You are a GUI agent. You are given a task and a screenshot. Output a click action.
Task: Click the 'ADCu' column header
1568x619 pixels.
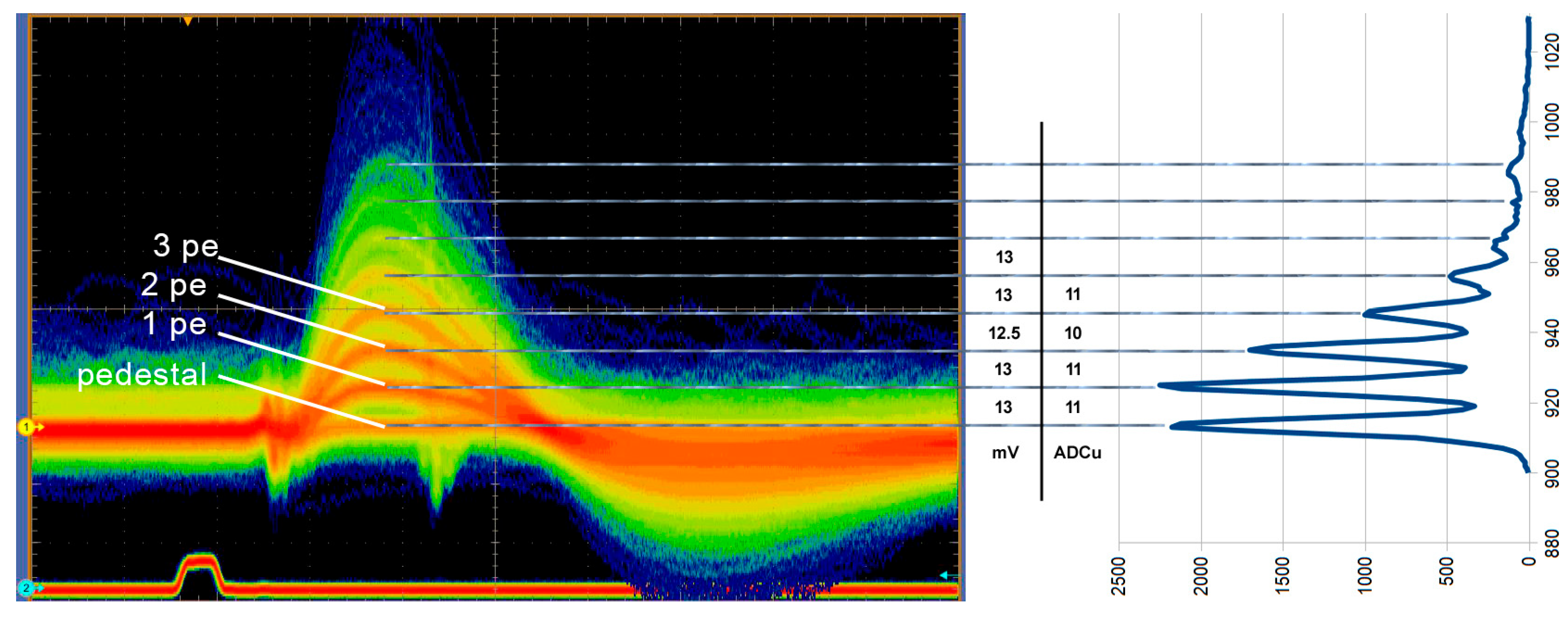(x=1077, y=452)
